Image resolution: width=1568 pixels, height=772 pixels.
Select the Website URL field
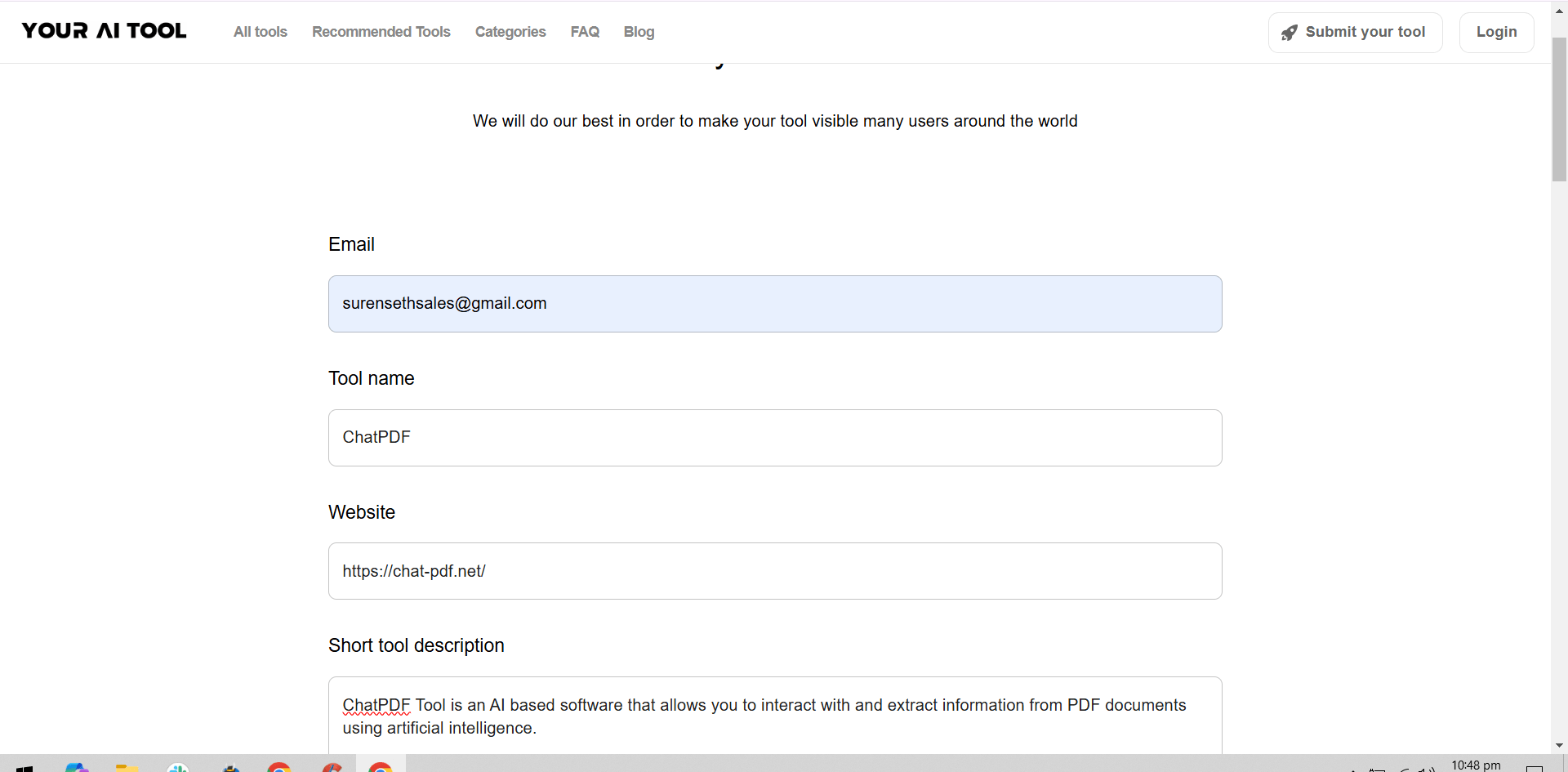point(775,571)
